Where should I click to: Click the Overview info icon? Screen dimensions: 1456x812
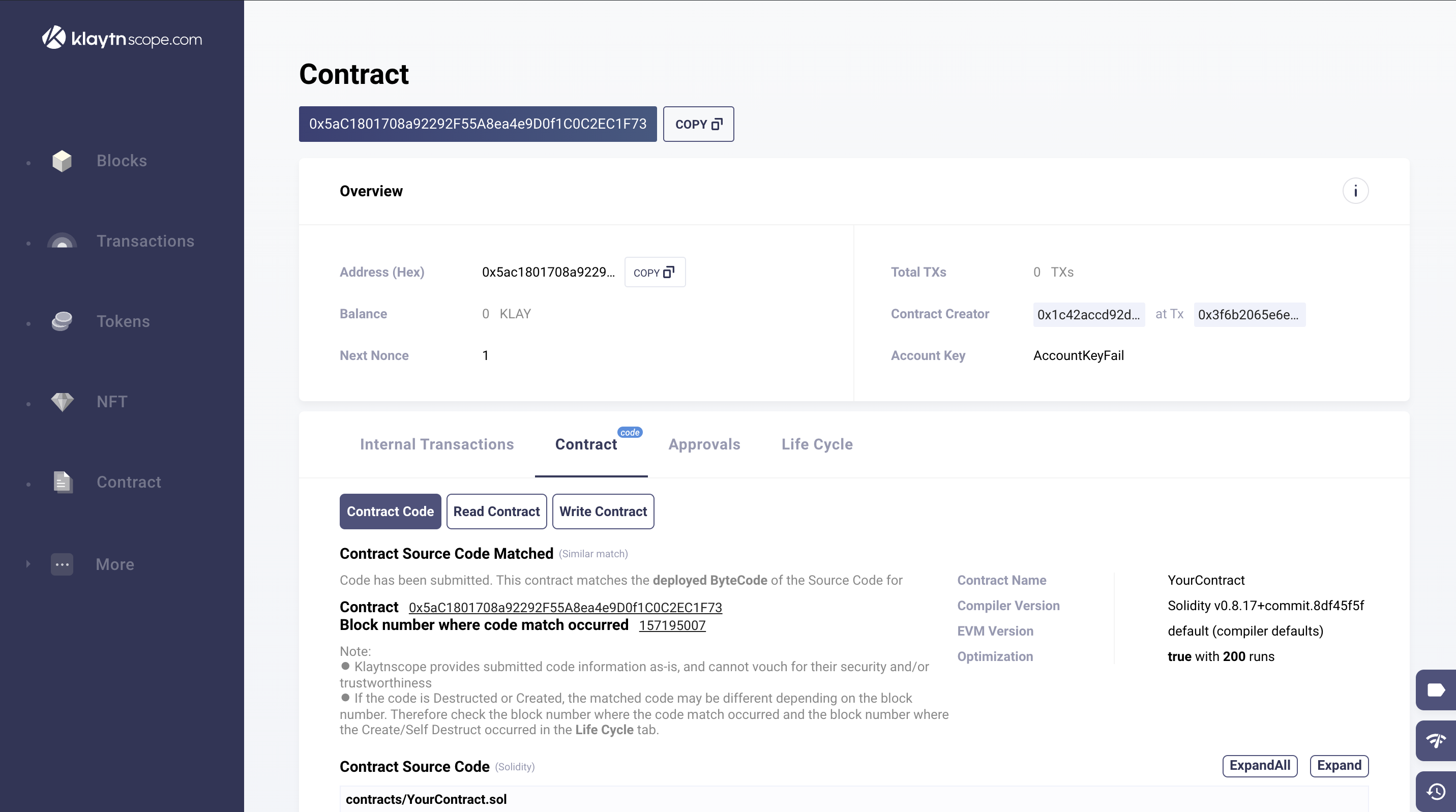pos(1355,191)
